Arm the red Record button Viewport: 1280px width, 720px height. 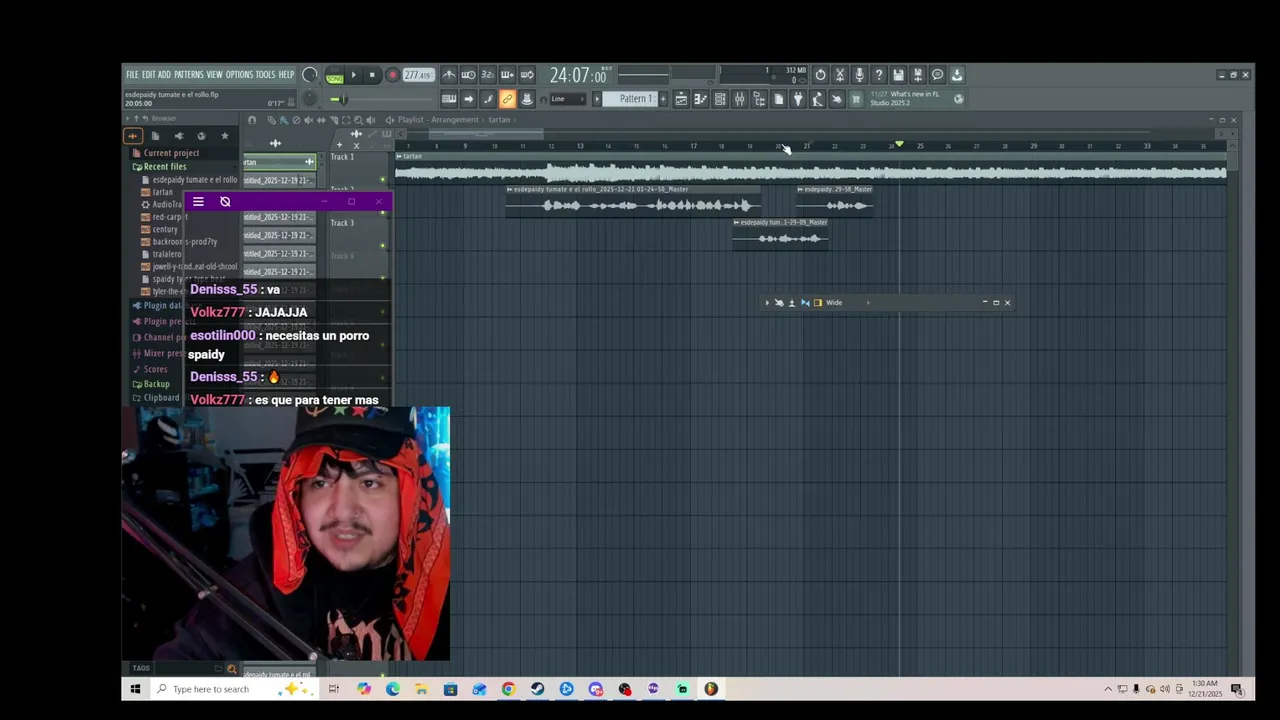(392, 75)
